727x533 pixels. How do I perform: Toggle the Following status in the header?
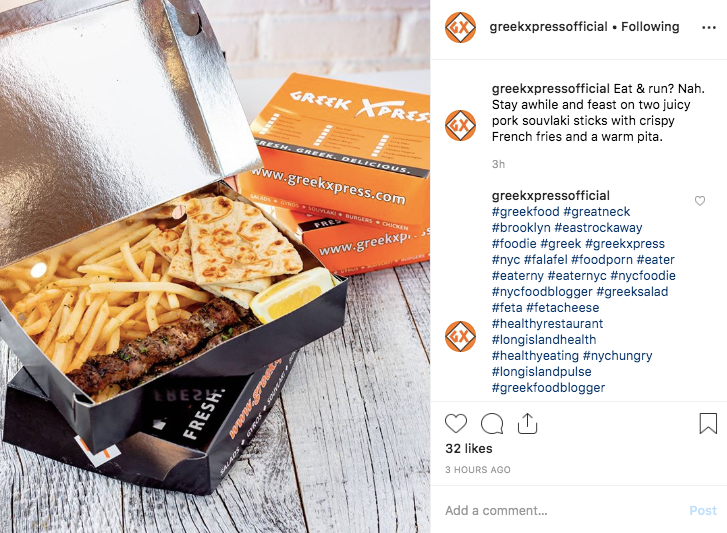click(x=650, y=27)
